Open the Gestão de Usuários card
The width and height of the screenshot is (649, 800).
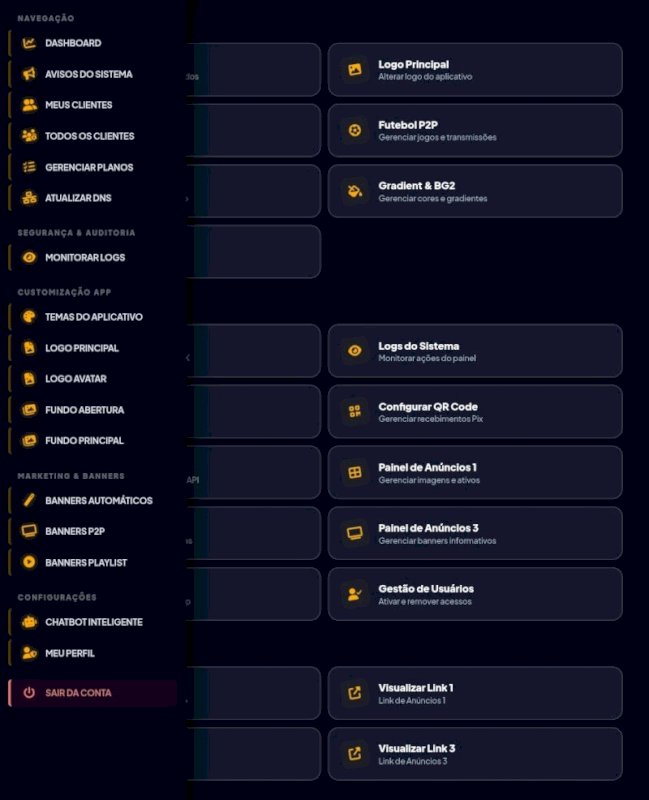pos(475,594)
